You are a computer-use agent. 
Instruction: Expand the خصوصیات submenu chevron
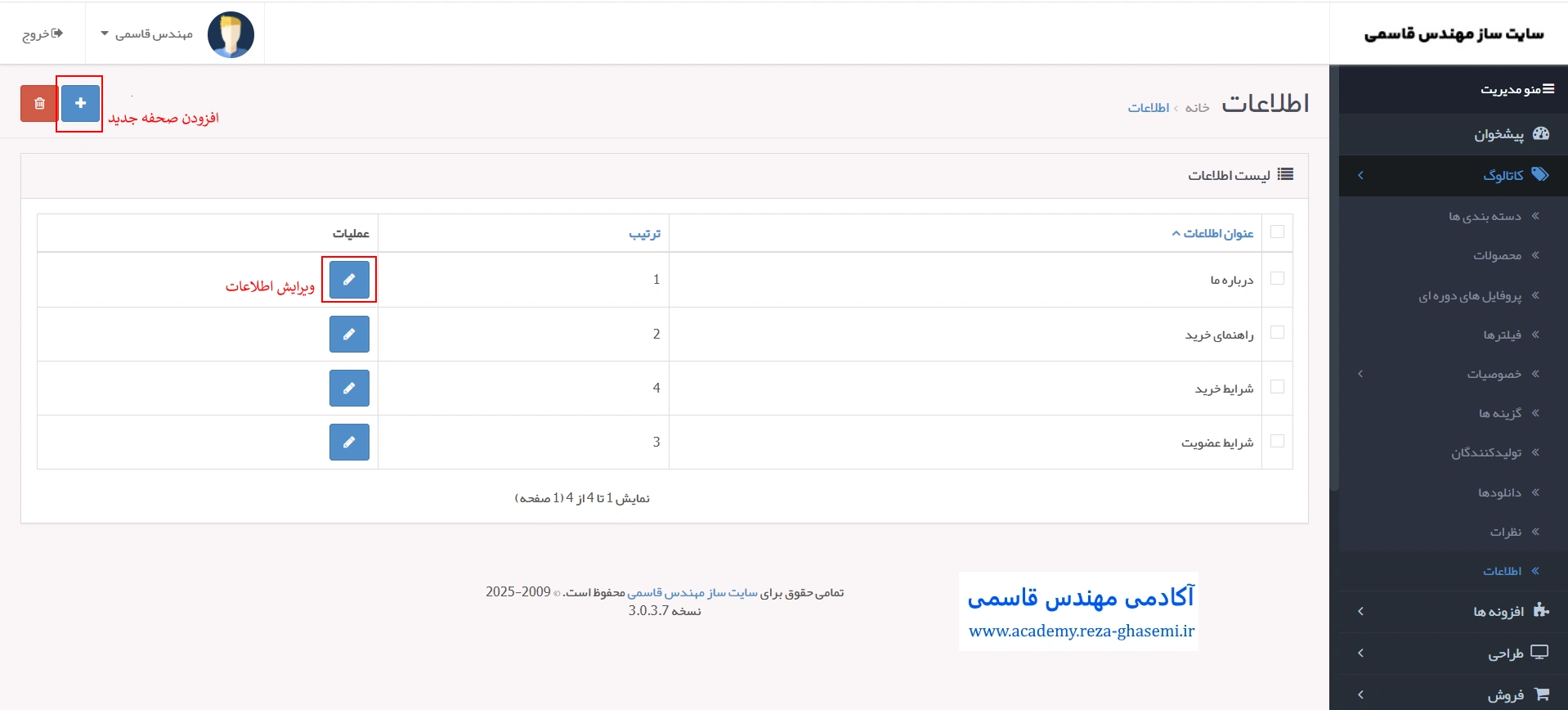[1360, 374]
